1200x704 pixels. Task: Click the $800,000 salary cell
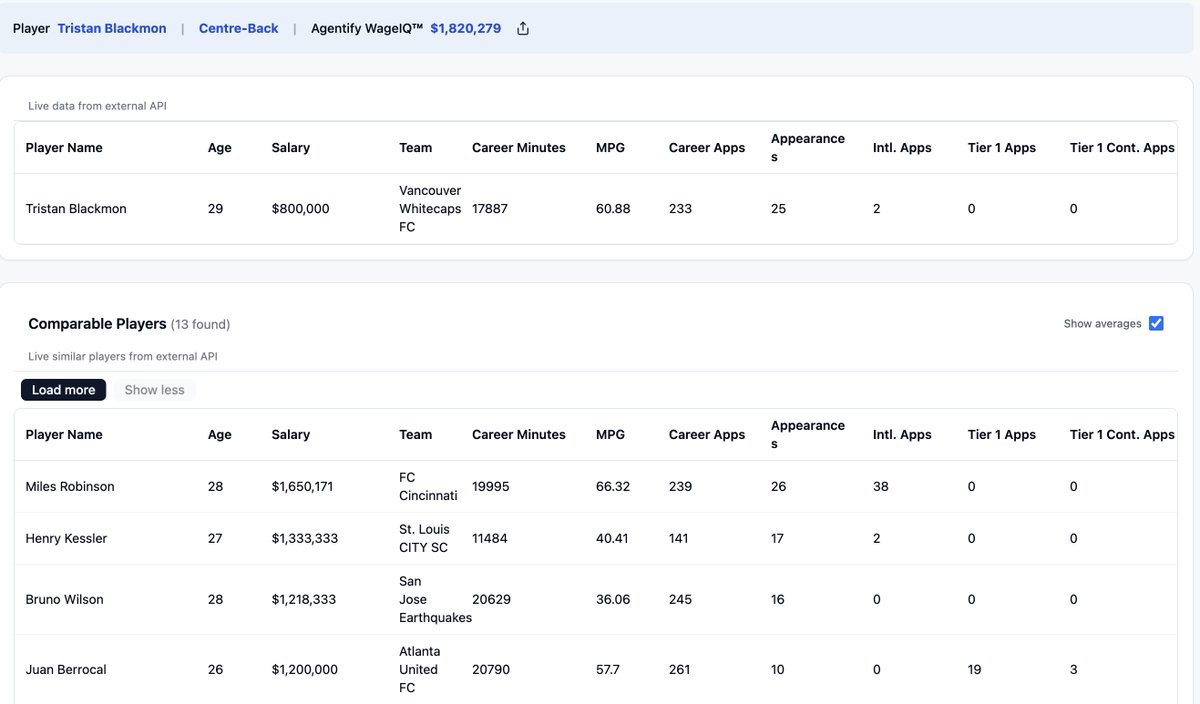[300, 209]
